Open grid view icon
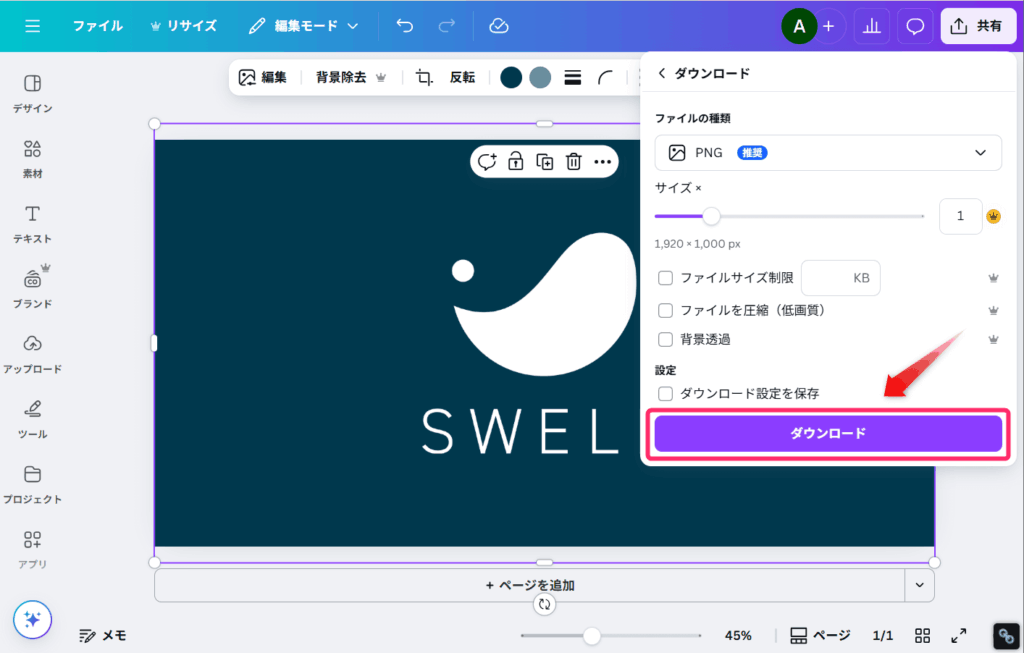Screen dimensions: 1024x653 point(922,635)
